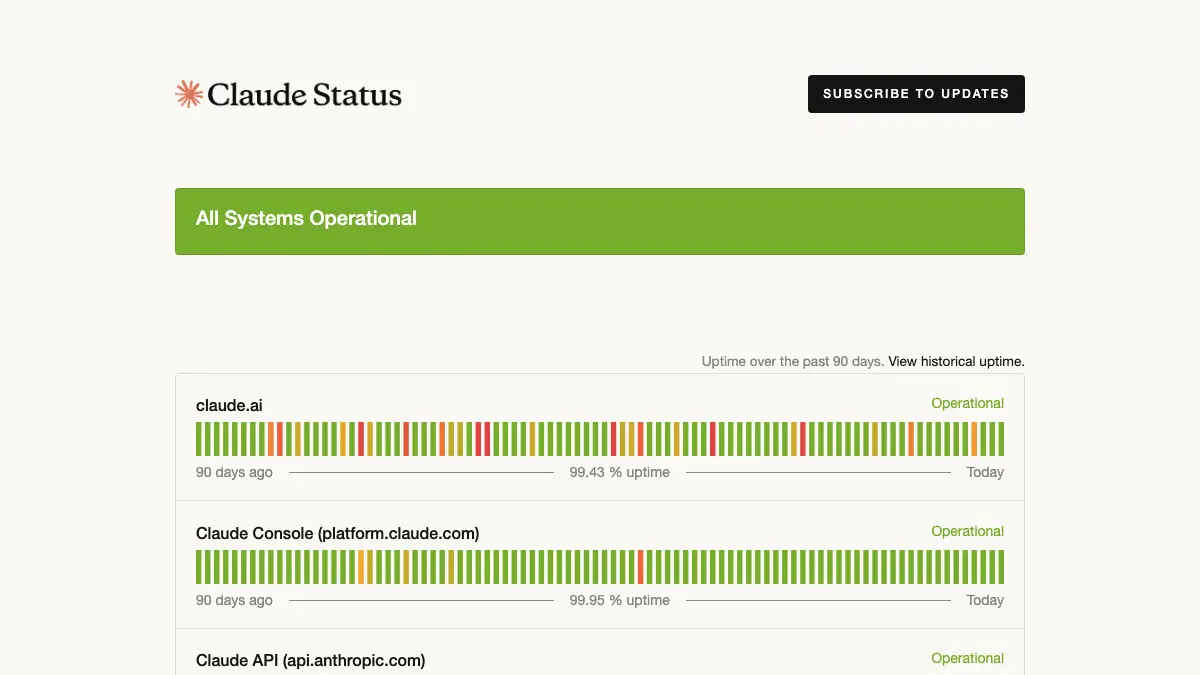This screenshot has height=675, width=1200.
Task: Open the View historical uptime link
Action: tap(956, 361)
